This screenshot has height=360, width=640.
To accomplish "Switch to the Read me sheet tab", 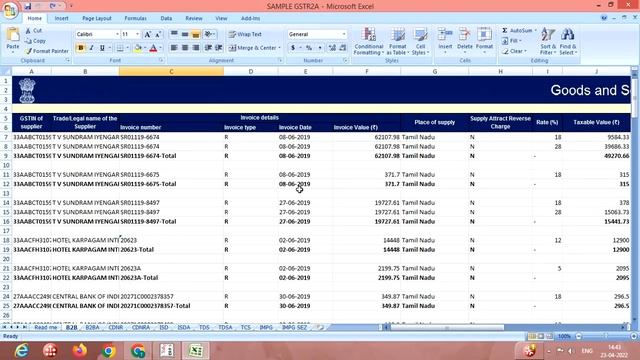I will point(46,327).
